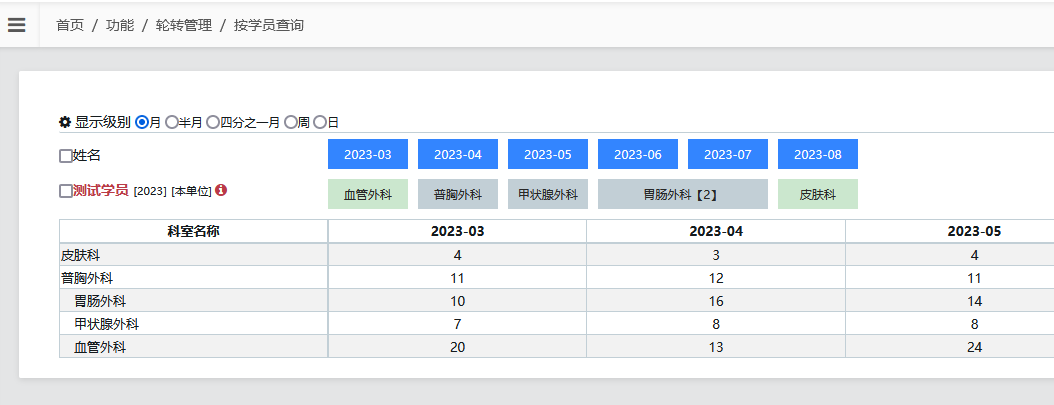
Task: Click the 甲状腺外科 gray rotation block
Action: (548, 194)
